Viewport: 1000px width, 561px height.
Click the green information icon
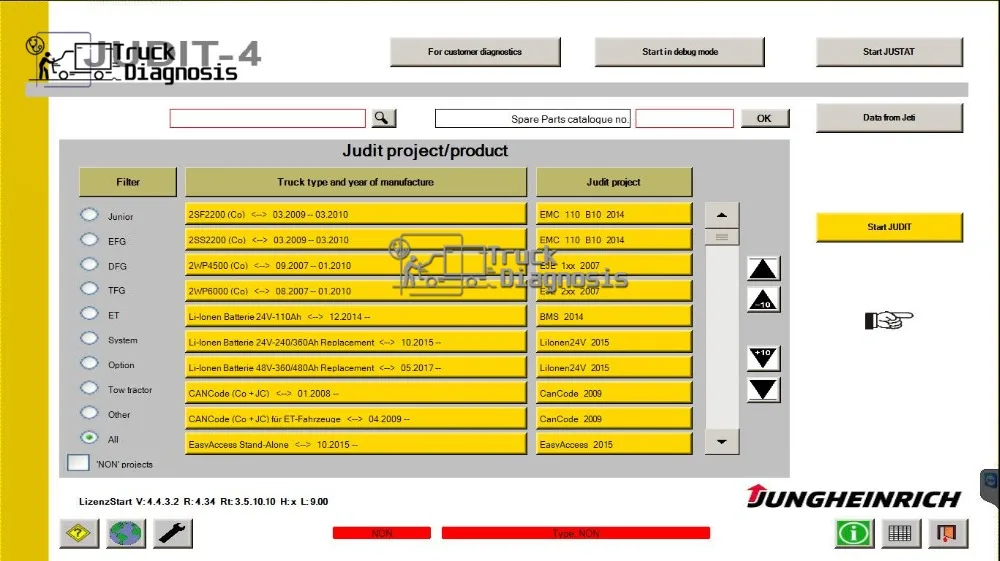coord(853,533)
